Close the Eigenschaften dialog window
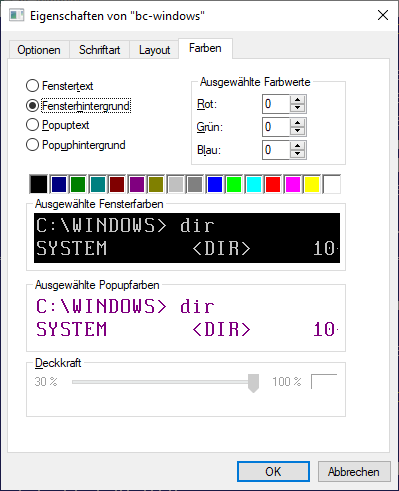The width and height of the screenshot is (399, 491). tap(383, 15)
